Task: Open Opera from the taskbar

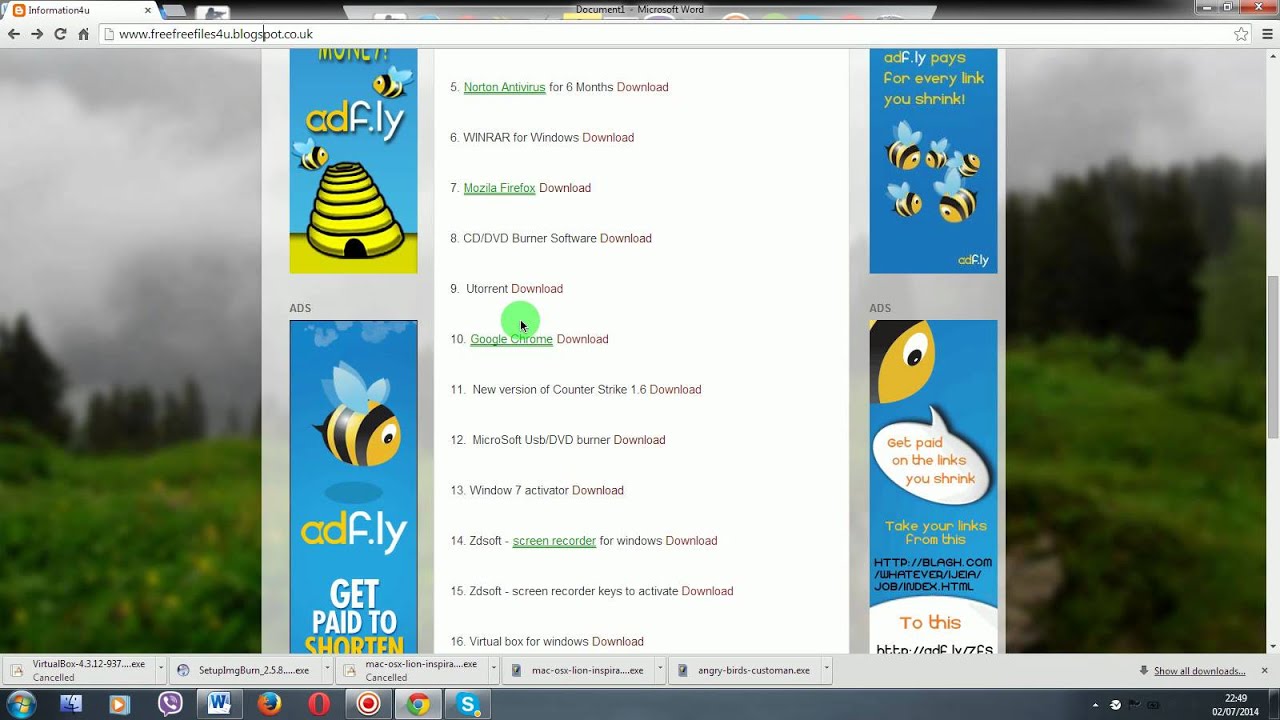Action: pos(319,704)
